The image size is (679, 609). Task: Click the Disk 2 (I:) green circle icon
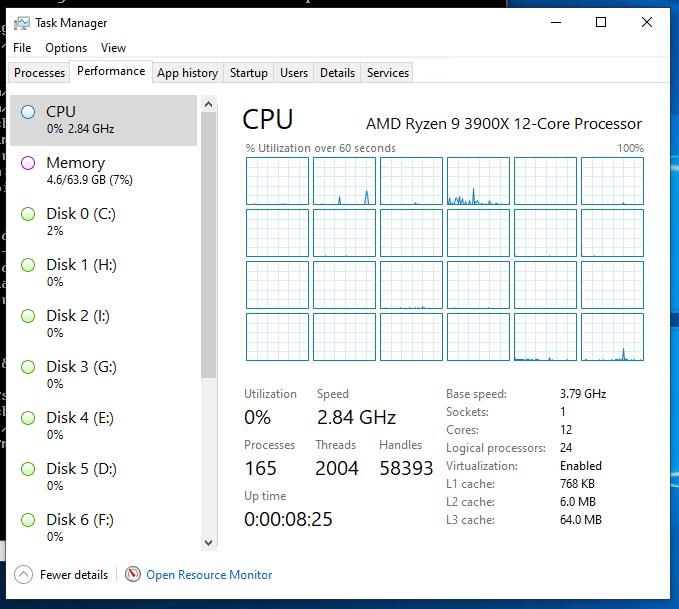[28, 316]
